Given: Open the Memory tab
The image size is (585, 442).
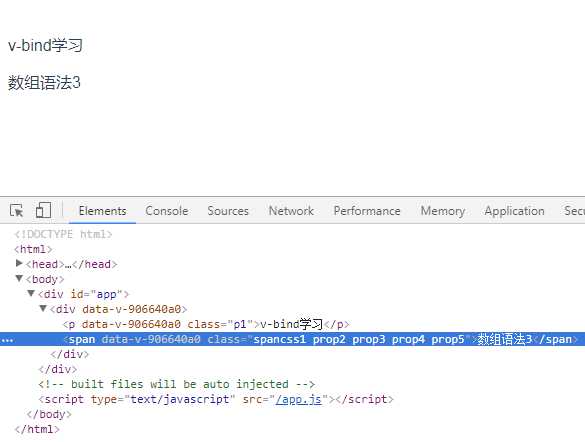Looking at the screenshot, I should point(442,211).
